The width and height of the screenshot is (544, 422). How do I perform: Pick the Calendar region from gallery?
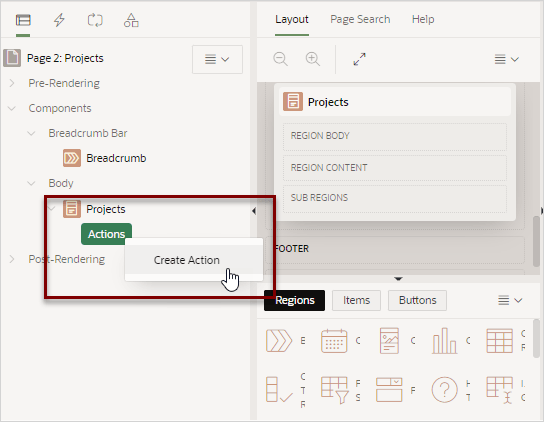click(334, 341)
